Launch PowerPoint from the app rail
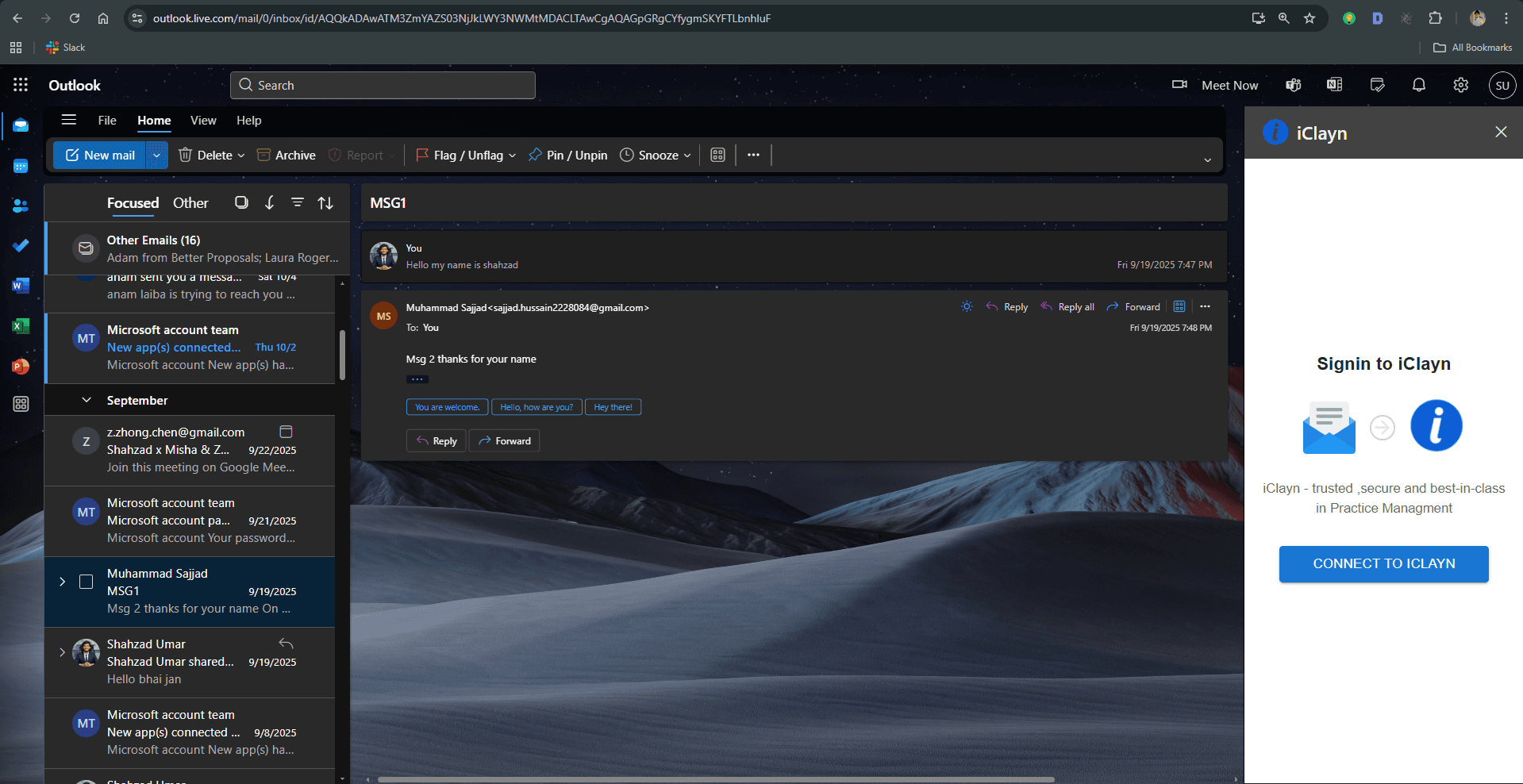This screenshot has height=784, width=1523. tap(21, 366)
